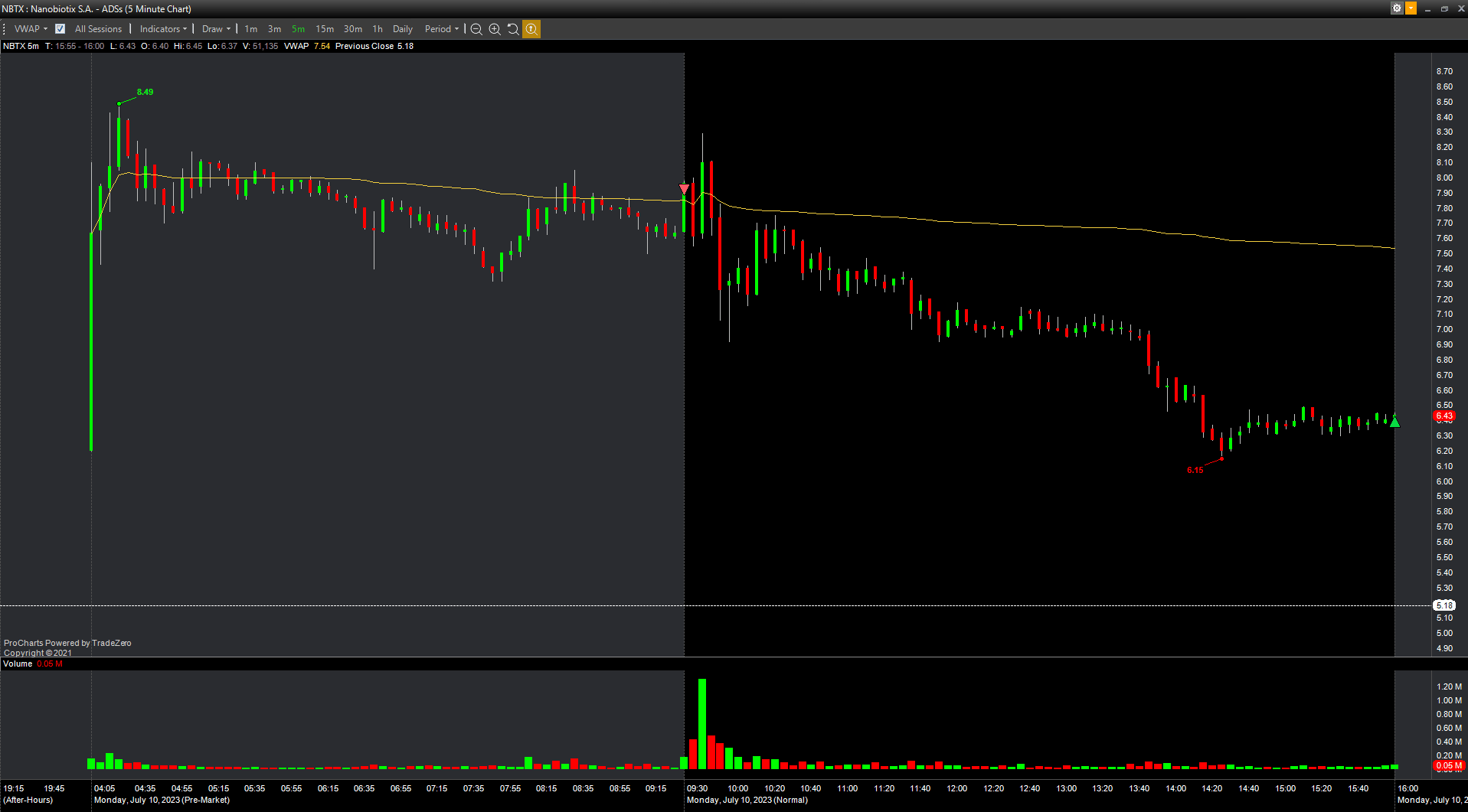
Task: Click the (After-Hours) session label
Action: click(x=28, y=800)
